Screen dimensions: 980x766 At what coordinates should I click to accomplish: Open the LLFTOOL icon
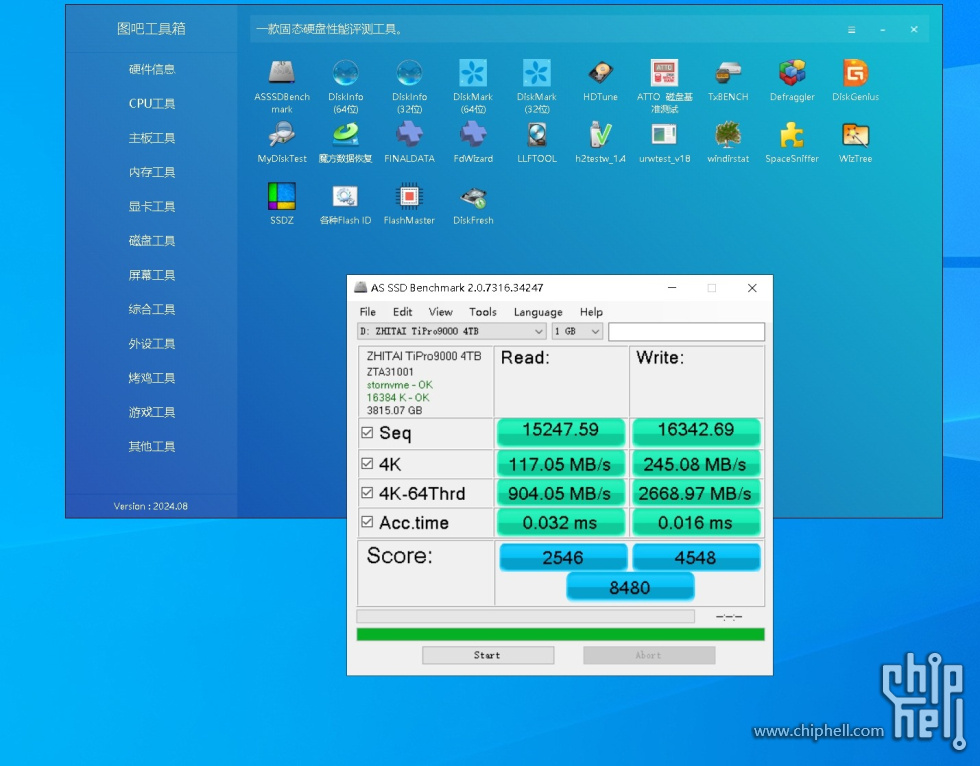537,135
